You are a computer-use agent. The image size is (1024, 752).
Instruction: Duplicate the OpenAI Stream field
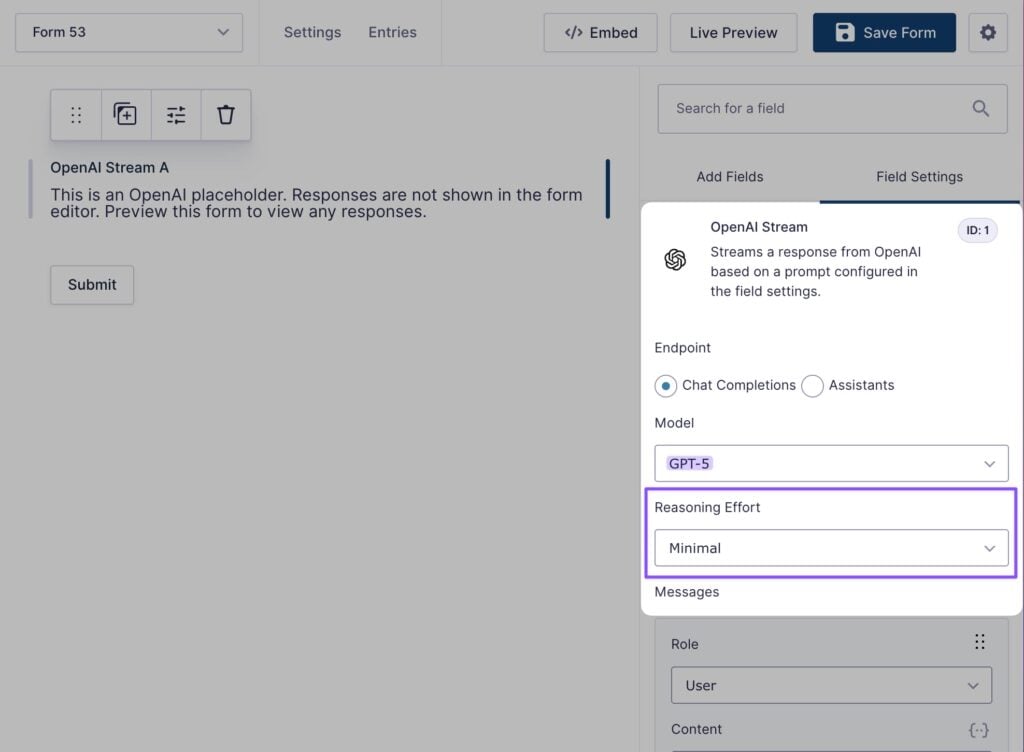point(125,115)
